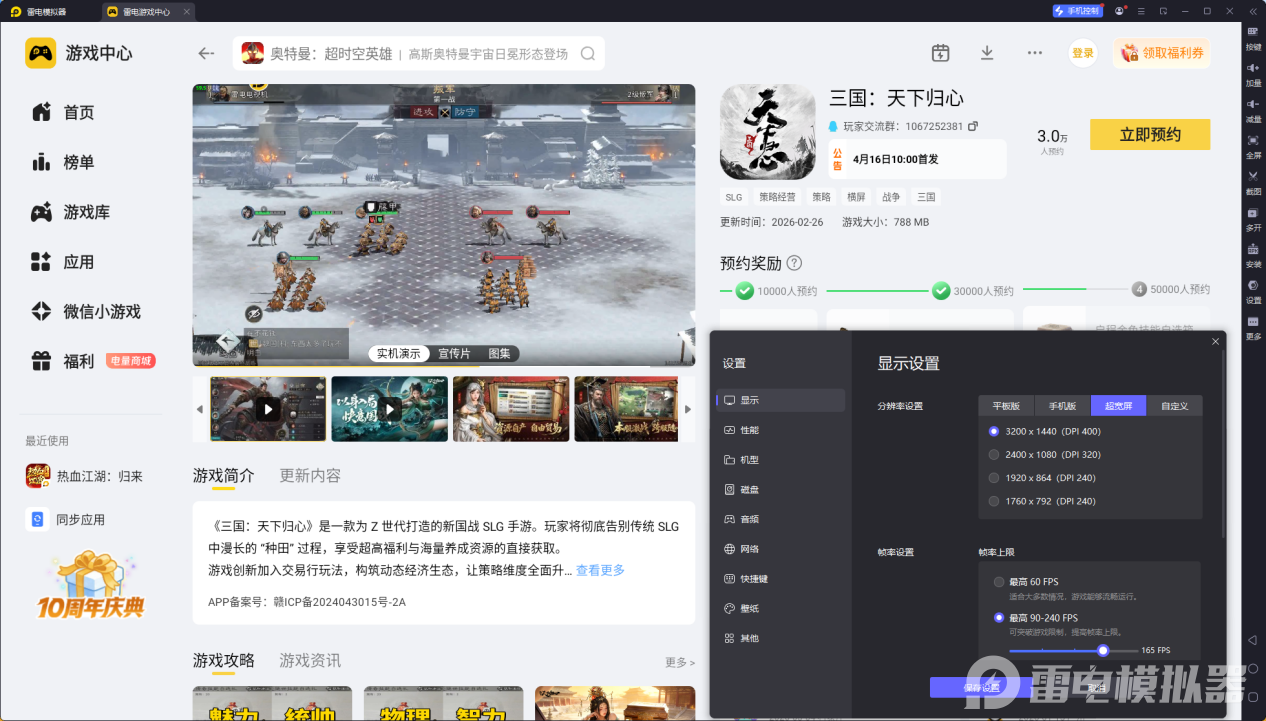Screen dimensions: 1266x721
Task: Open the downloads manager icon
Action: click(x=987, y=53)
